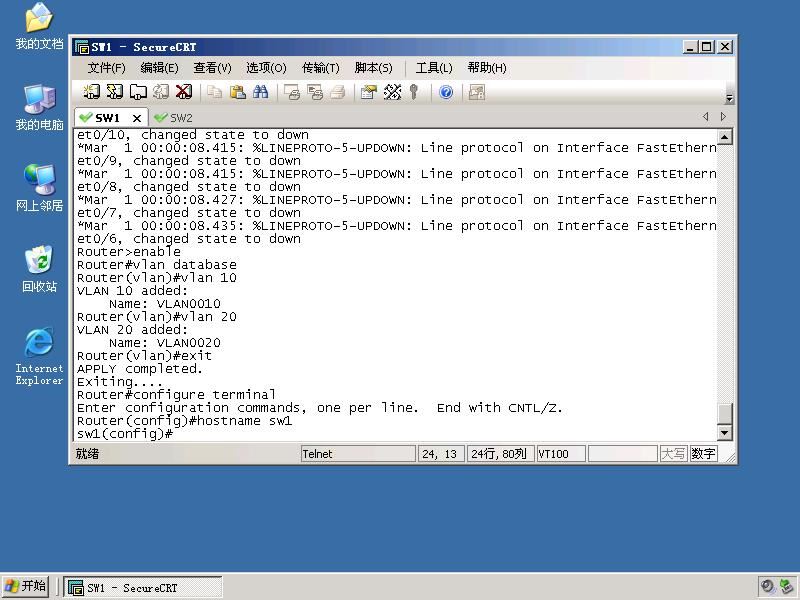This screenshot has width=800, height=600.
Task: Close the SW1 tab with its X
Action: (137, 118)
